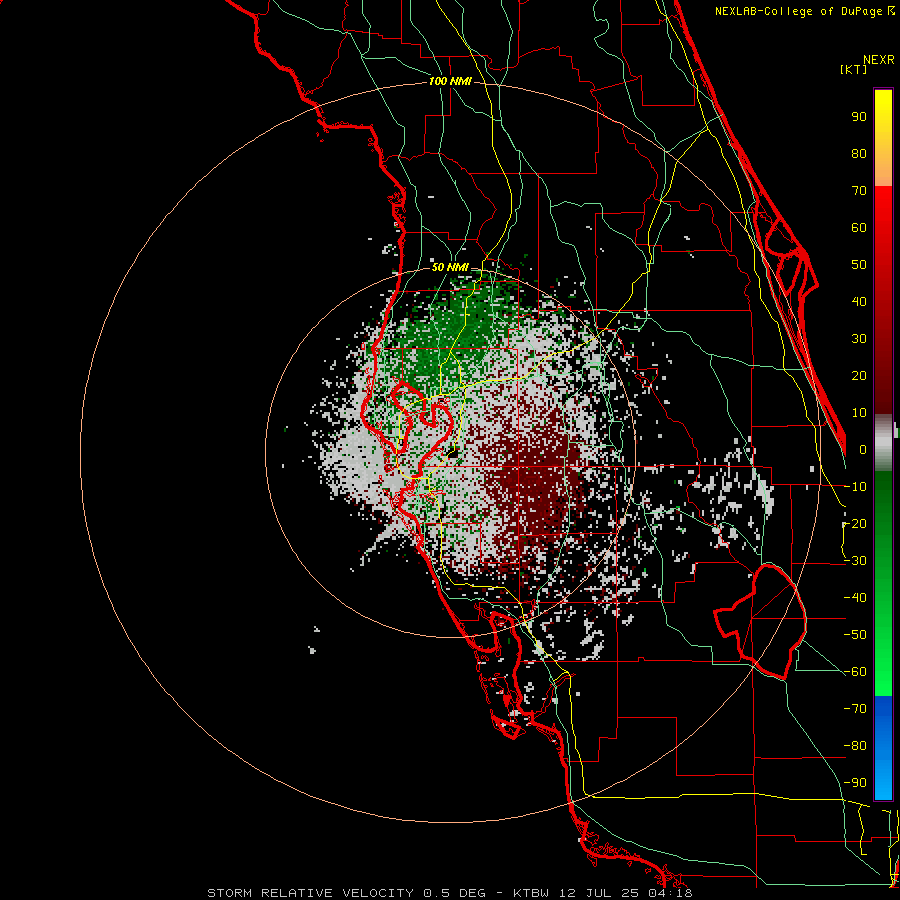900x900 pixels.
Task: Select the -70 scale value
Action: 855,709
